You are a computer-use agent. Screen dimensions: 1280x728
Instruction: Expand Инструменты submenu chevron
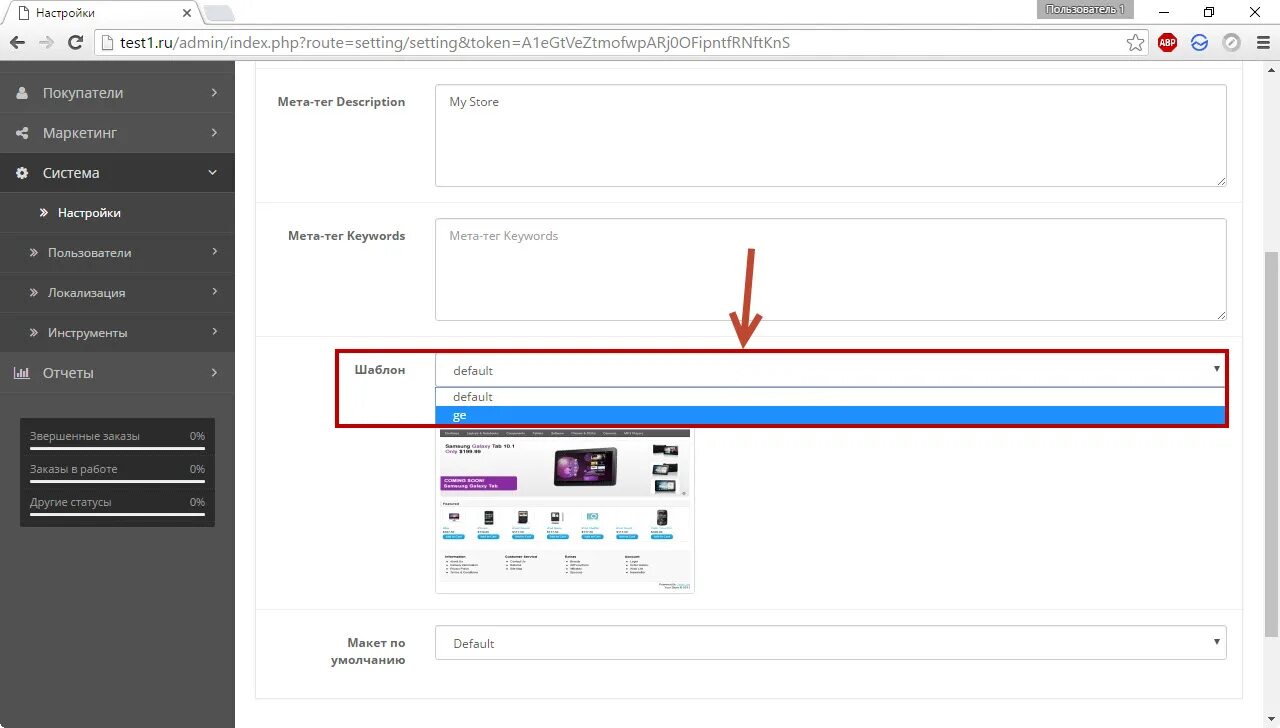pos(214,332)
